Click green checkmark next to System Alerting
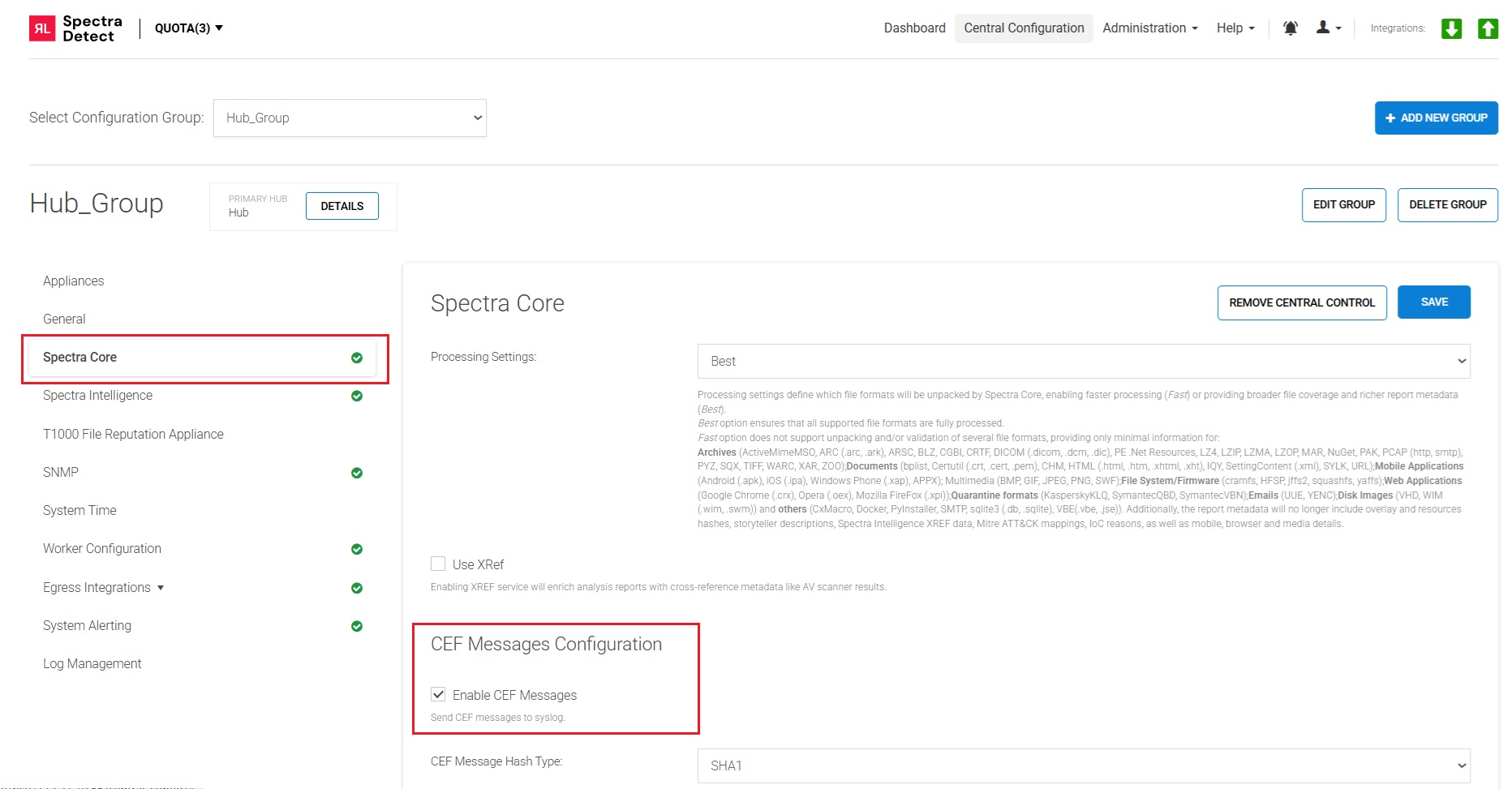Image resolution: width=1512 pixels, height=789 pixels. tap(357, 626)
